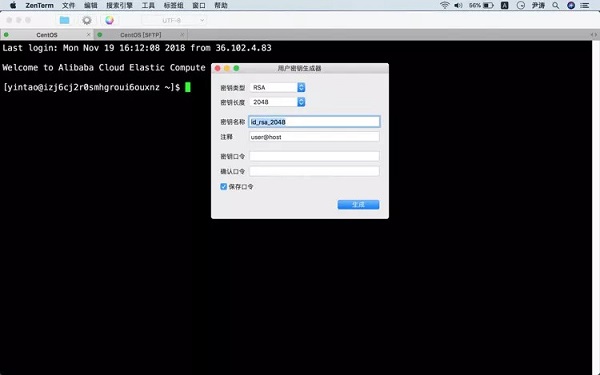Open the 密钥长度 2048 dropdown
The height and width of the screenshot is (375, 600).
(277, 102)
